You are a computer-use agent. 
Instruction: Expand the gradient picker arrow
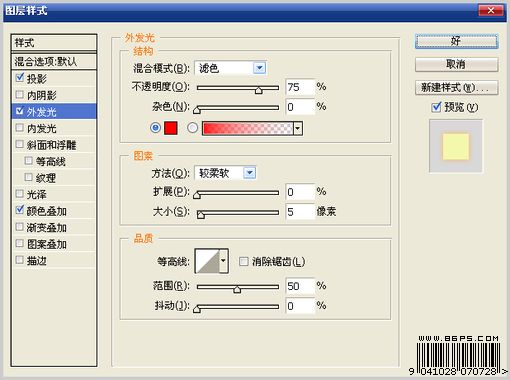click(x=298, y=128)
